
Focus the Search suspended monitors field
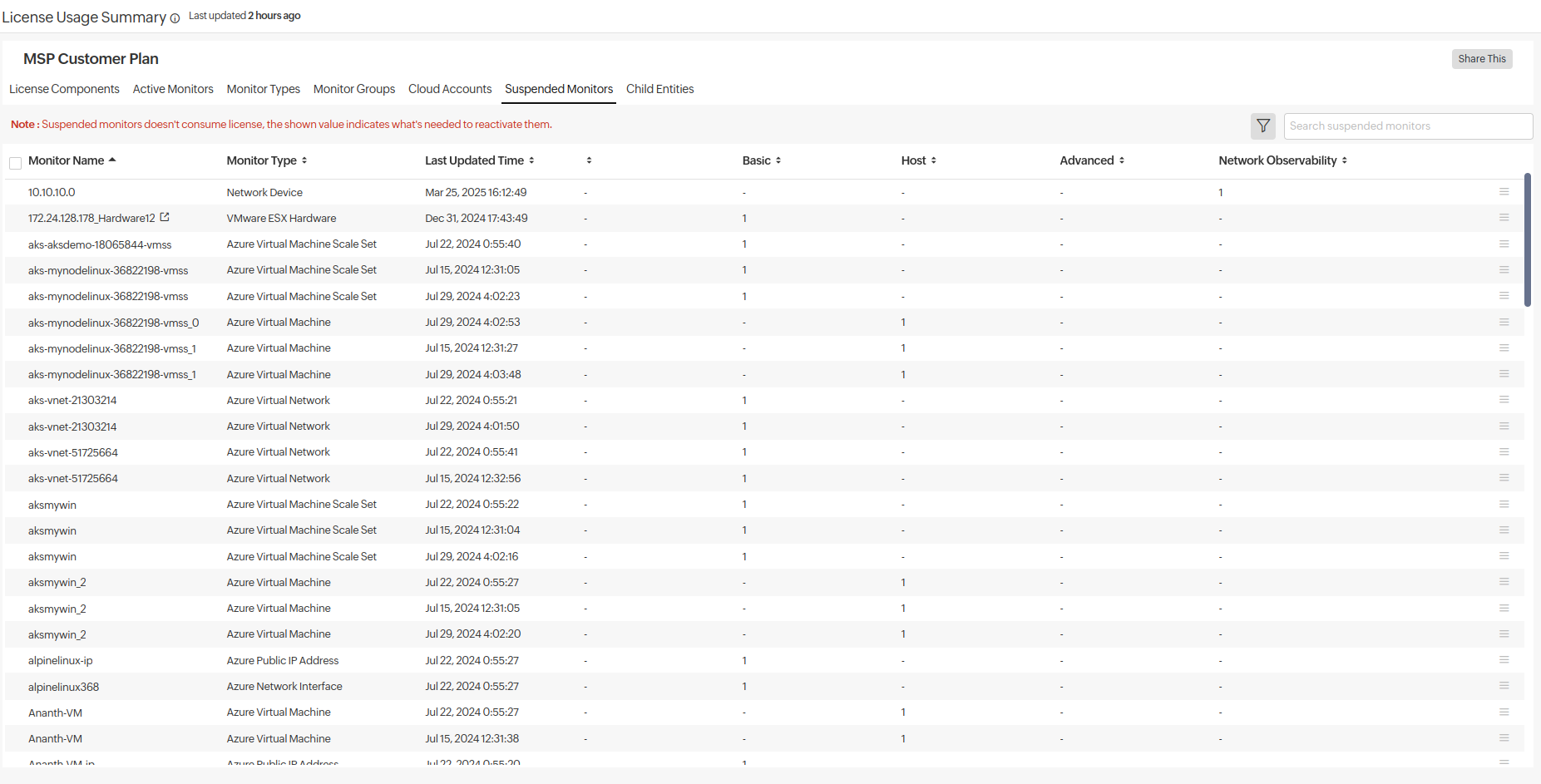pos(1407,126)
